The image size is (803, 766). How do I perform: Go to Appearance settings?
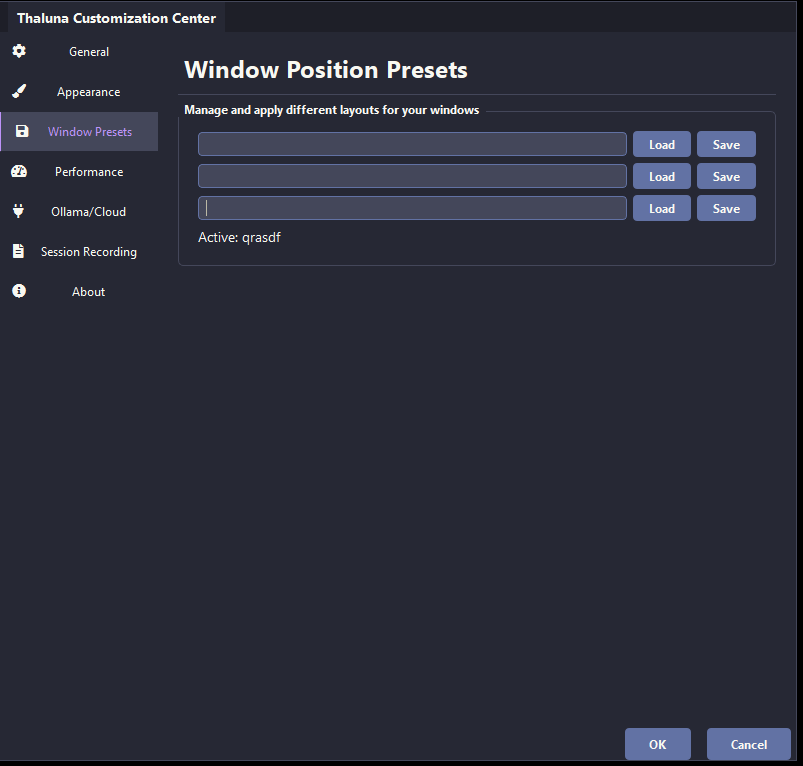coord(79,92)
